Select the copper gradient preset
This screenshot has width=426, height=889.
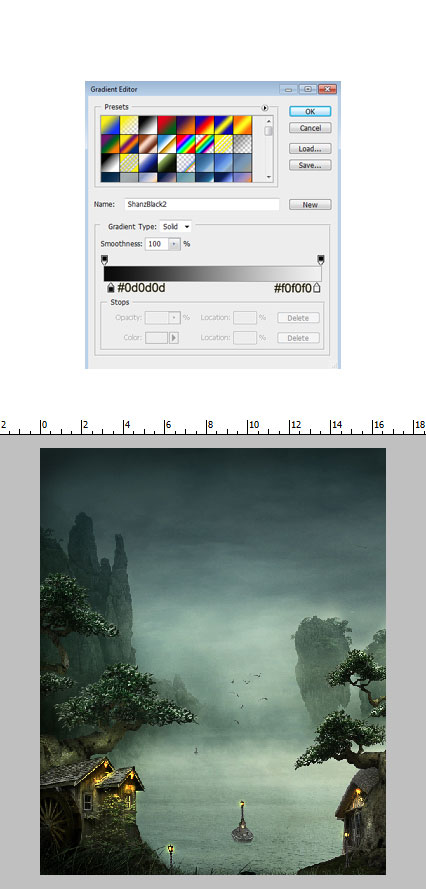[x=148, y=143]
